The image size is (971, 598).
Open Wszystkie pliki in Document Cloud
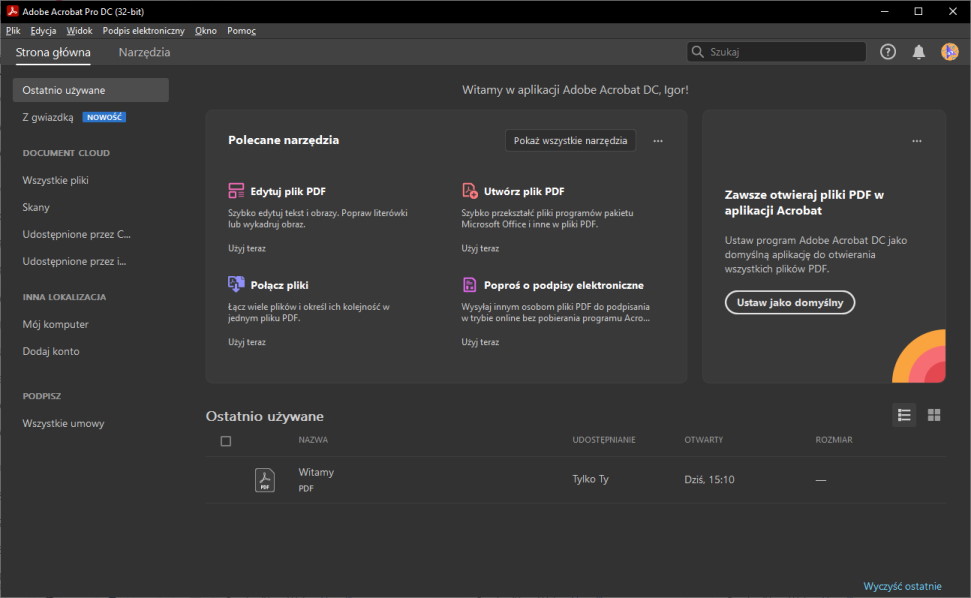click(x=55, y=180)
